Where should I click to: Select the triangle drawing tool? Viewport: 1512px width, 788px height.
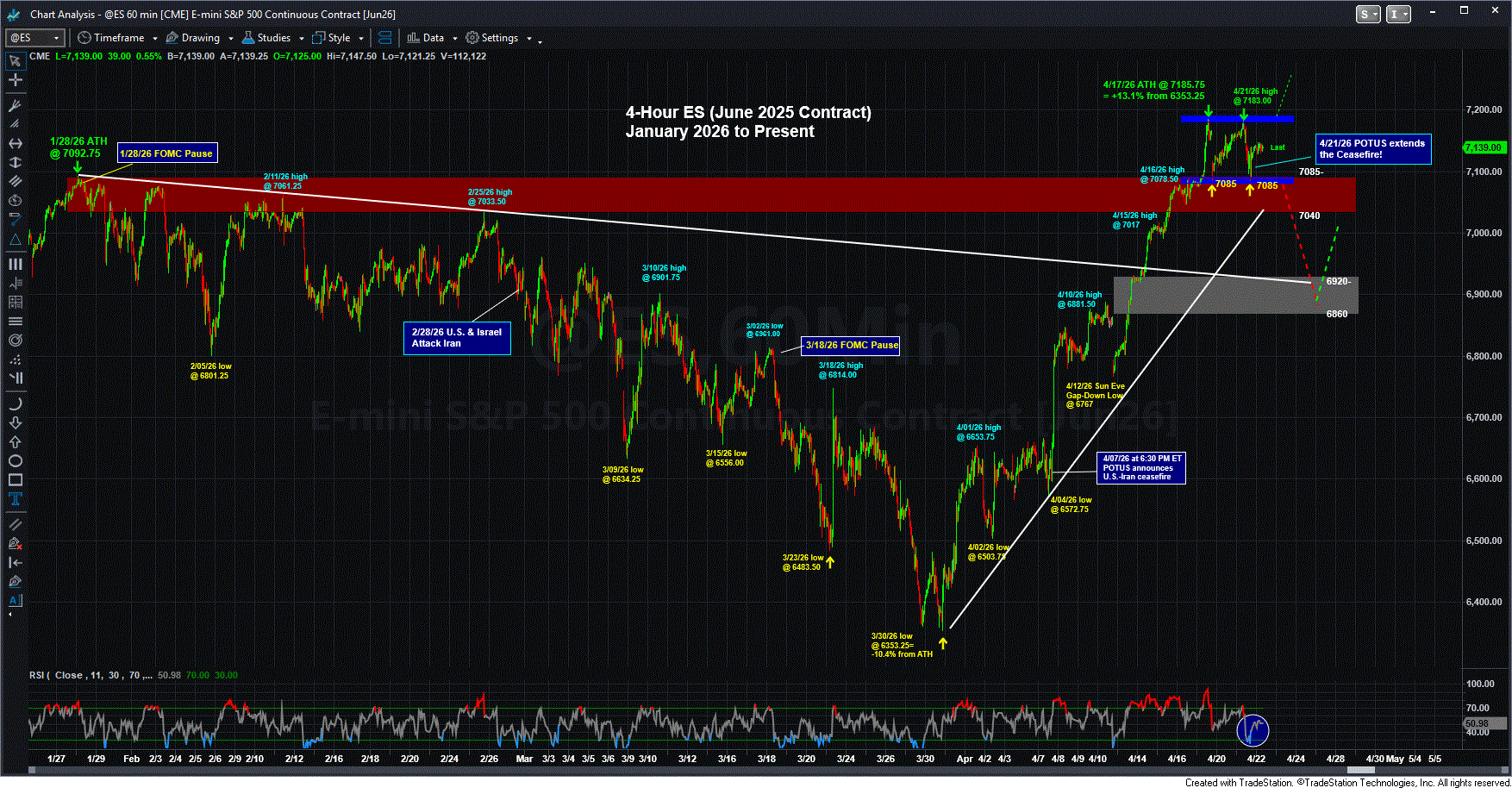15,239
